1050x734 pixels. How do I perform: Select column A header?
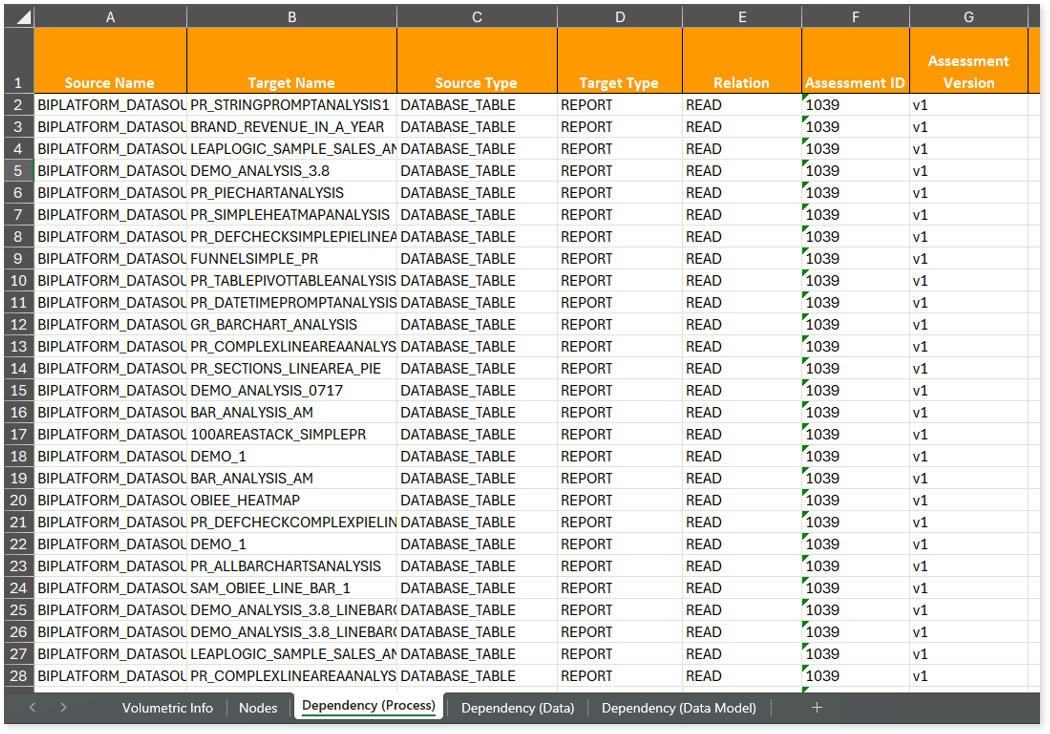110,17
